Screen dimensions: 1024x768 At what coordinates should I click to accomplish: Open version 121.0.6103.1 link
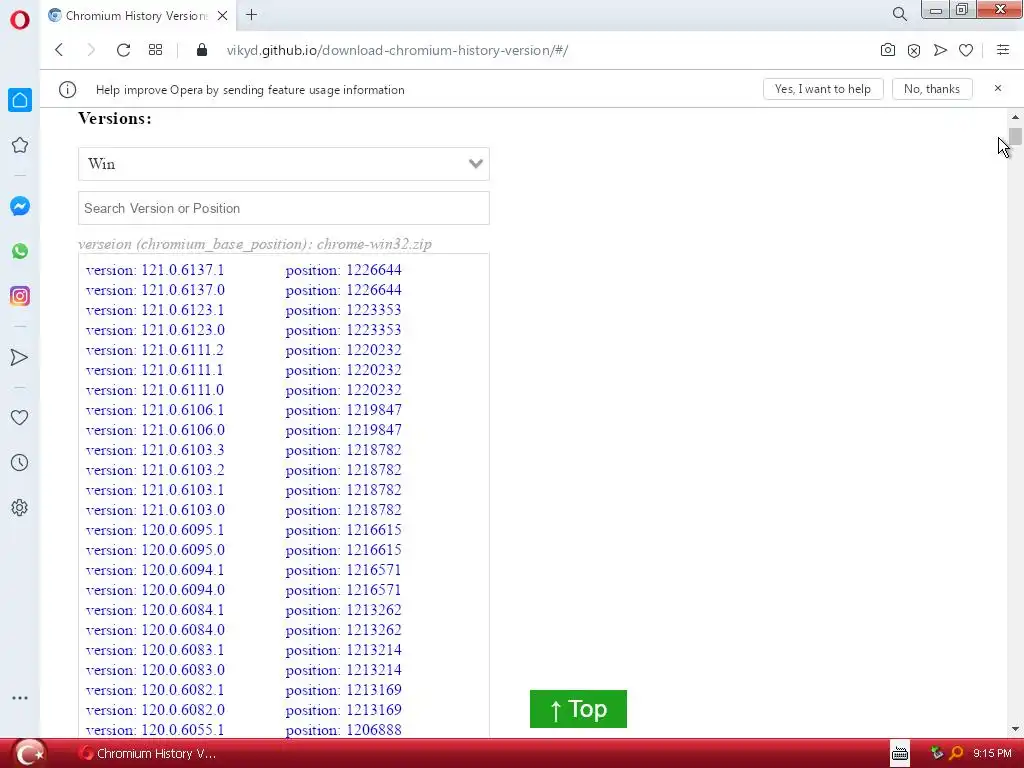click(155, 490)
